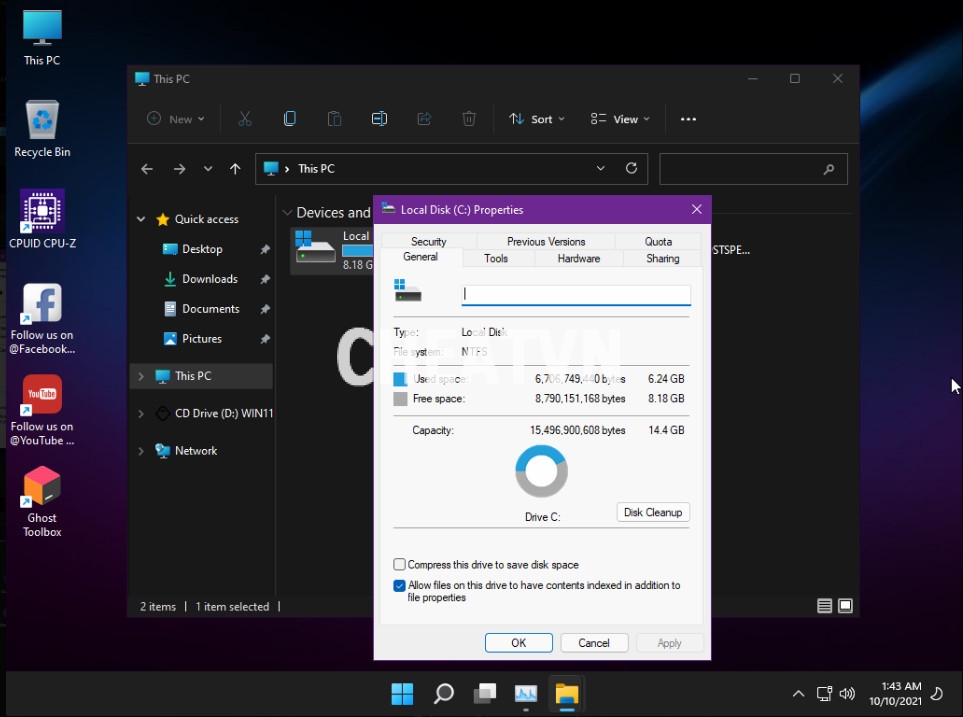Click the Refresh icon beside address bar
The height and width of the screenshot is (717, 963).
(x=631, y=169)
